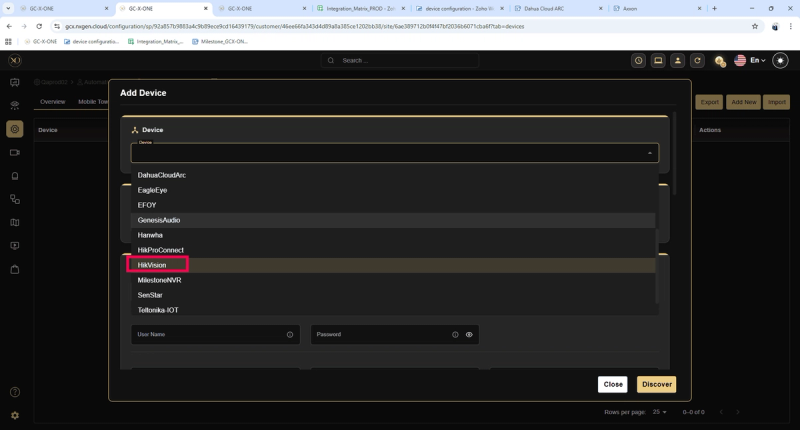The width and height of the screenshot is (800, 430).
Task: Click the browser back arrow
Action: (9, 26)
